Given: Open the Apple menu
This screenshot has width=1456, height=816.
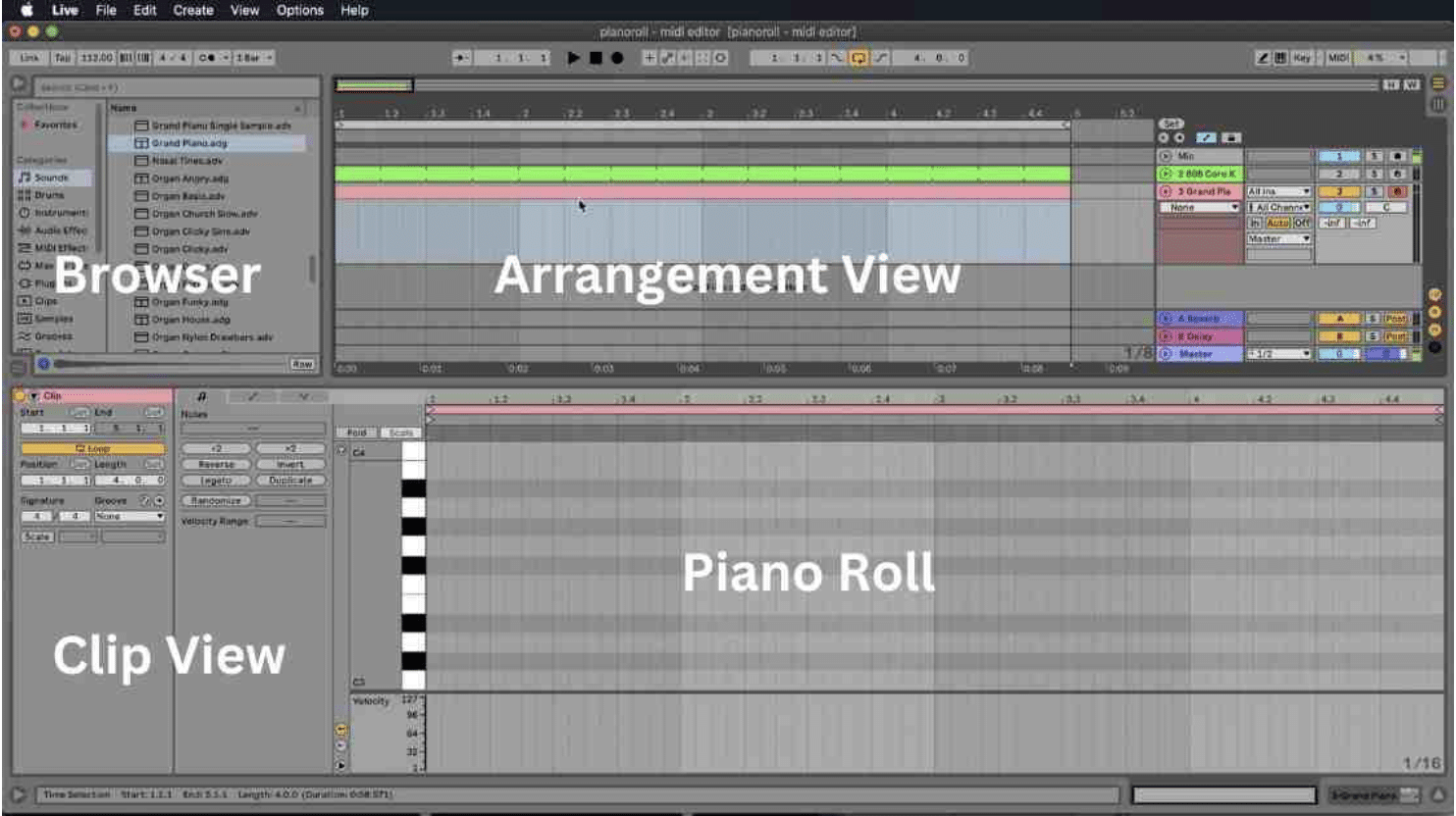Looking at the screenshot, I should coord(27,10).
